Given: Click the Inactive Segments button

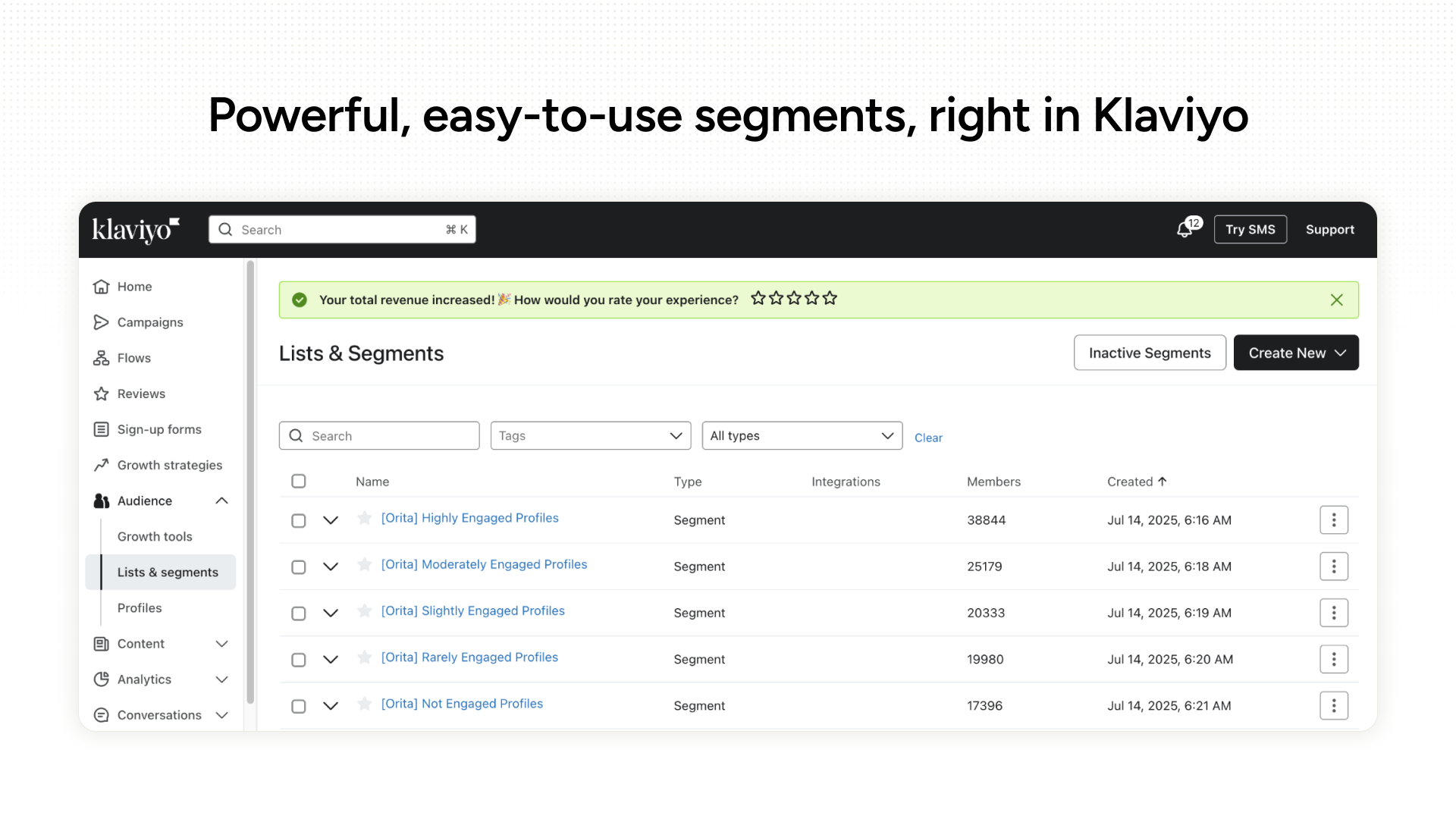Looking at the screenshot, I should [1149, 353].
